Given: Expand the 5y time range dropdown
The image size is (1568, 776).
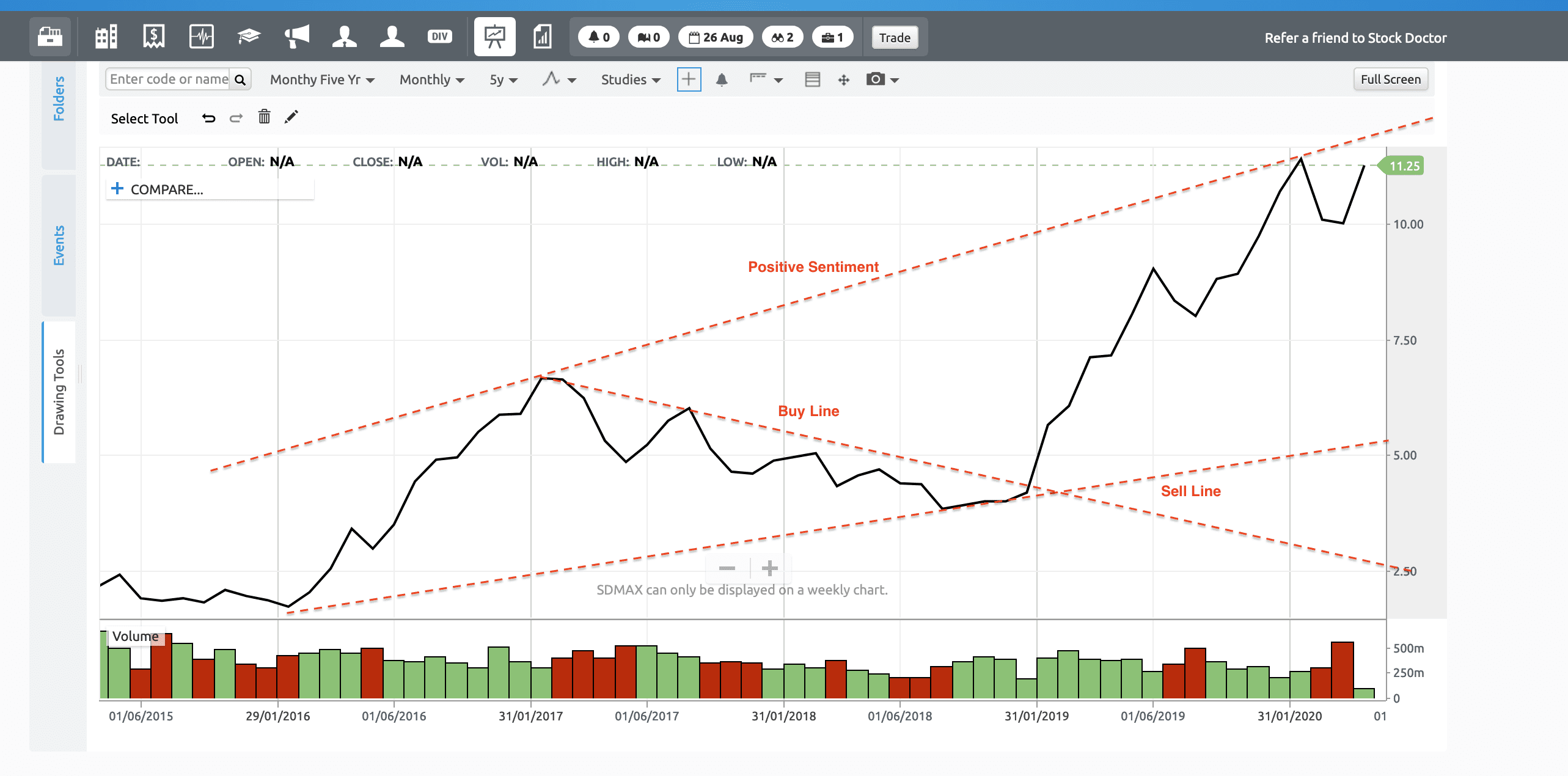Looking at the screenshot, I should pyautogui.click(x=502, y=79).
